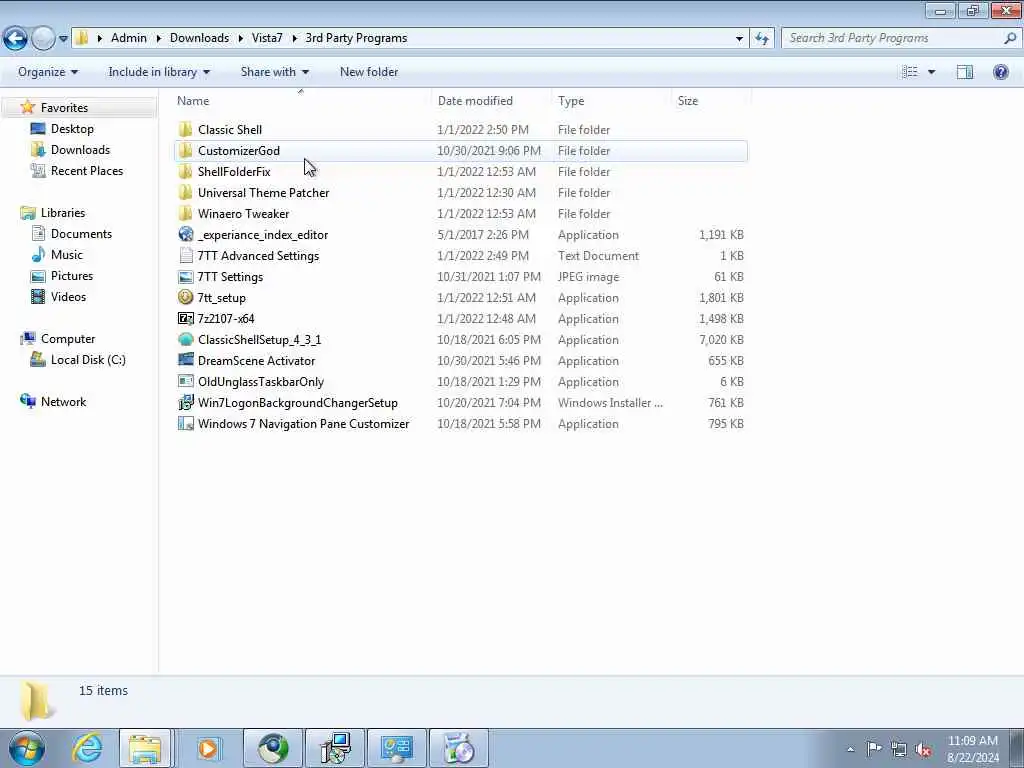Select Computer in the navigation pane

point(68,339)
